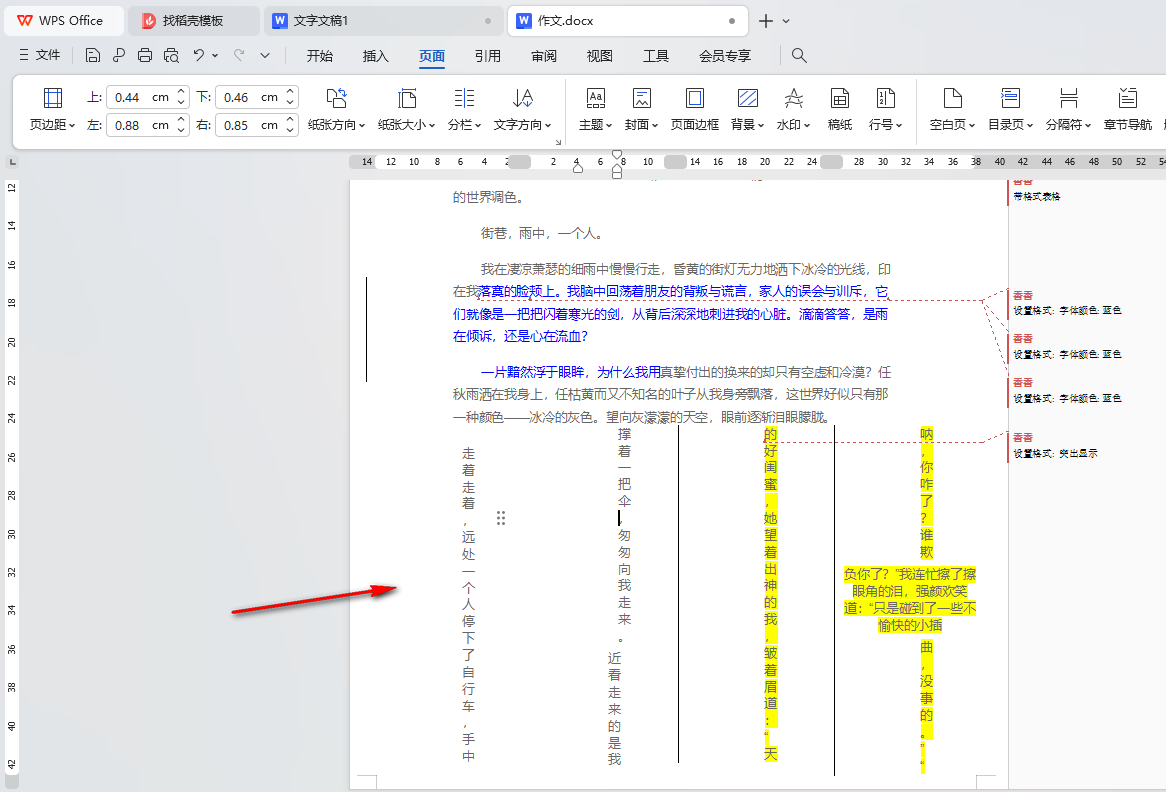Viewport: 1166px width, 792px height.
Task: Open the 文件 file menu
Action: (x=39, y=55)
